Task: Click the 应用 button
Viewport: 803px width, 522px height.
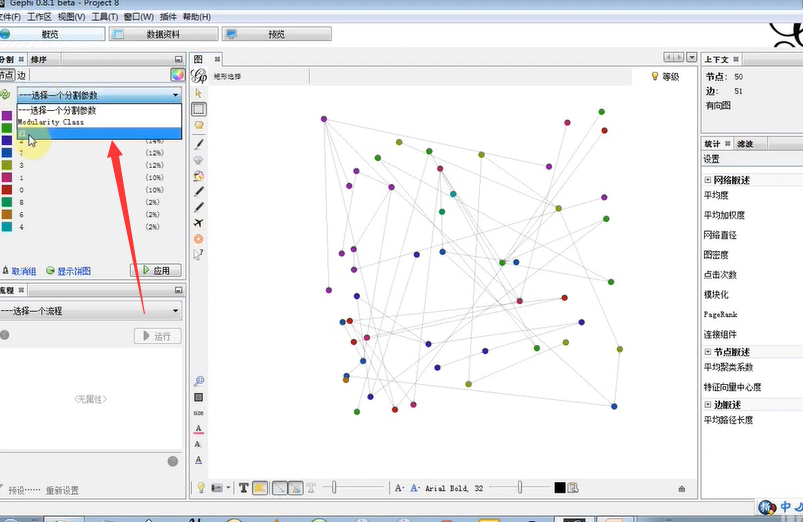Action: click(156, 270)
